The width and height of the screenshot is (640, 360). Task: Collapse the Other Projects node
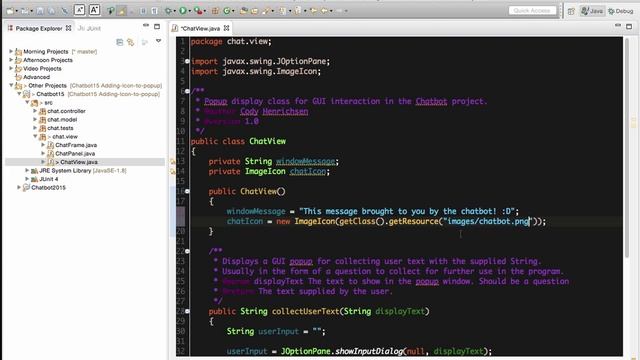click(x=11, y=85)
